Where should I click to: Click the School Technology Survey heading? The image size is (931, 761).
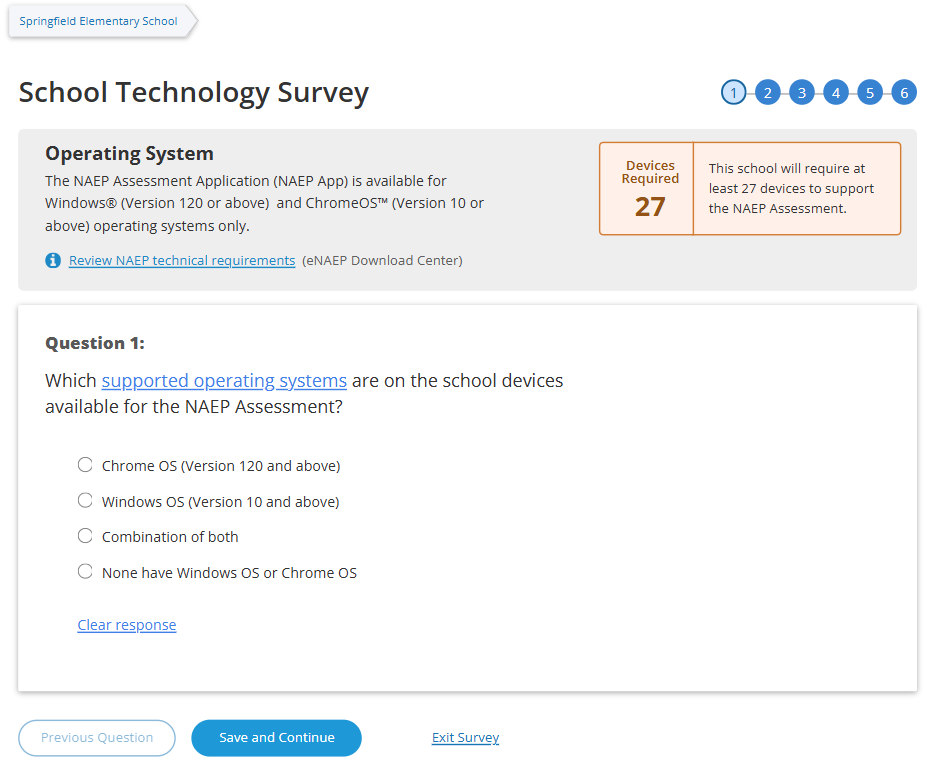coord(194,93)
